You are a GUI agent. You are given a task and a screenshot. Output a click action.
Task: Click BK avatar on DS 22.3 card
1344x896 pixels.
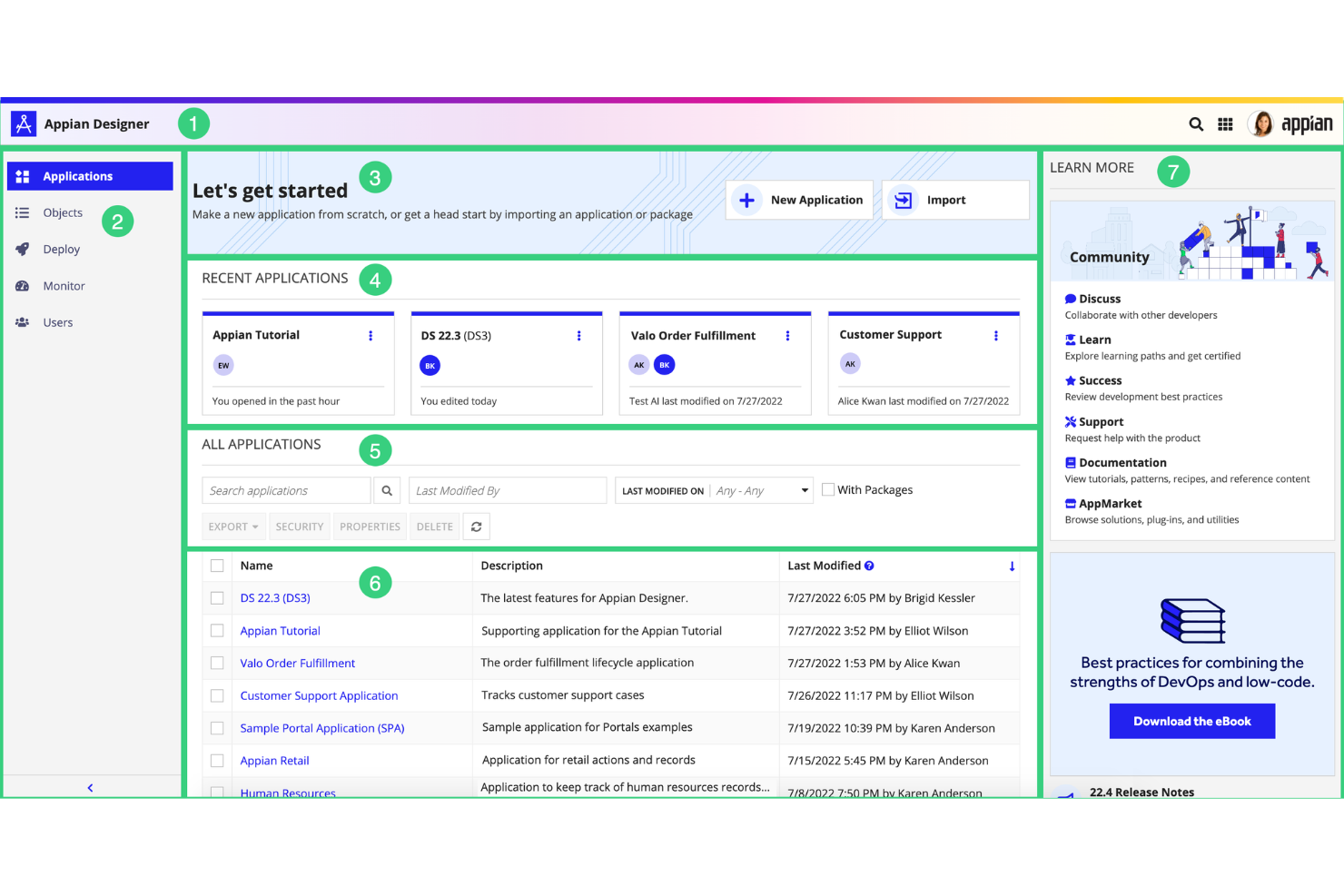click(x=430, y=365)
